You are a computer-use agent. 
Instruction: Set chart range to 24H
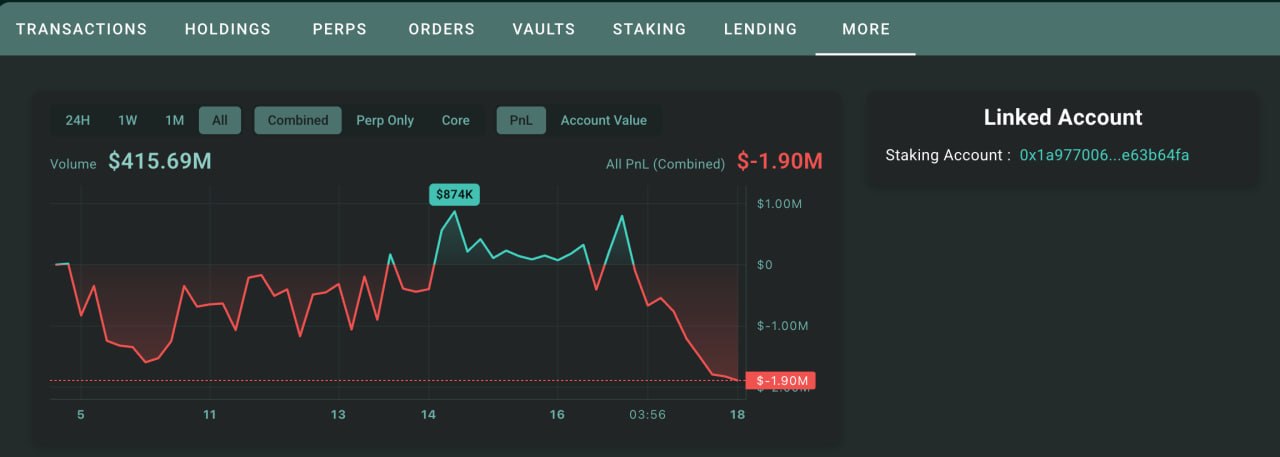pyautogui.click(x=78, y=120)
